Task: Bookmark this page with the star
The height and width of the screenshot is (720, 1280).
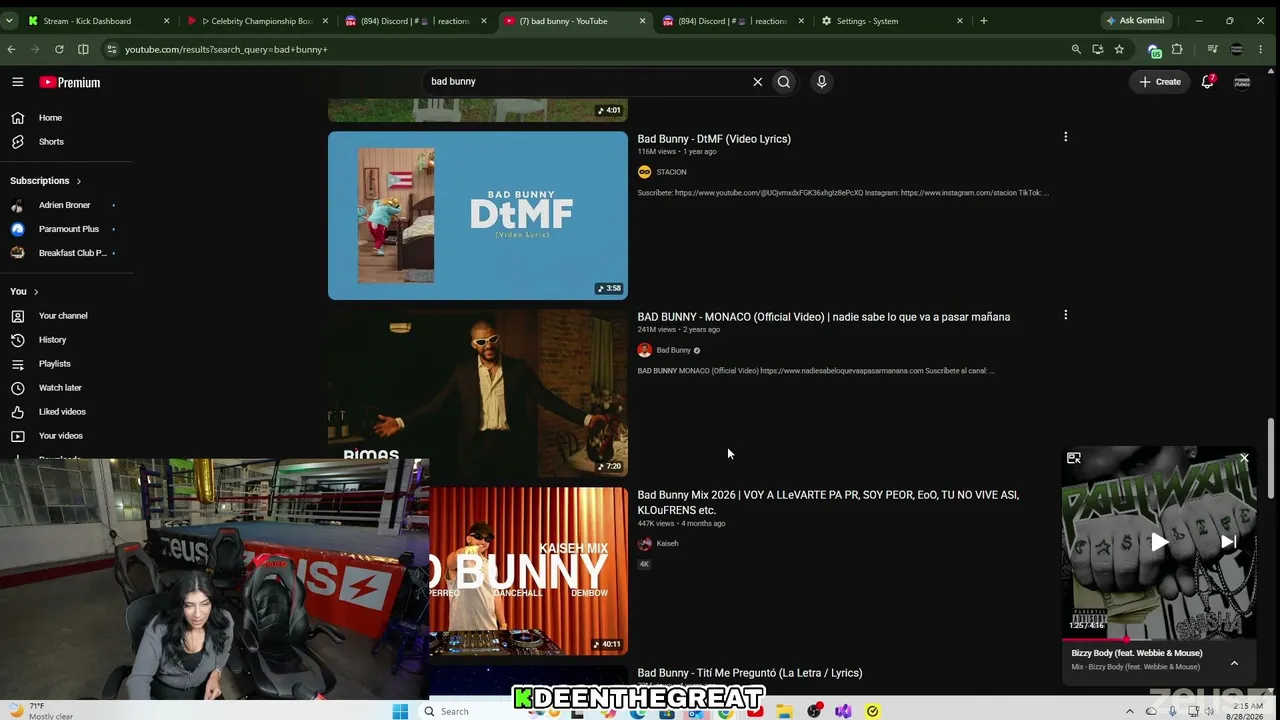Action: point(1119,49)
